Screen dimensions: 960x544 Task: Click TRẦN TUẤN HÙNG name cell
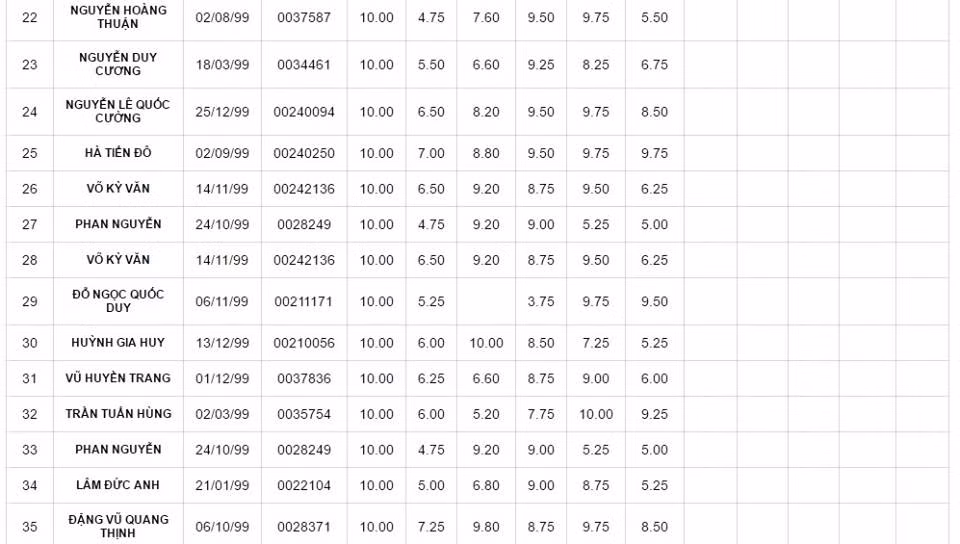pos(118,414)
